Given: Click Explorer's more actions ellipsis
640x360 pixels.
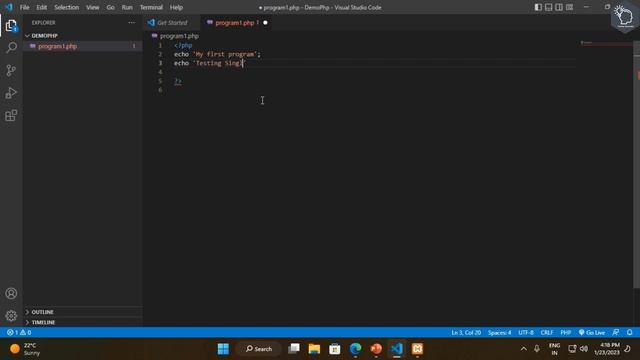Looking at the screenshot, I should point(131,23).
